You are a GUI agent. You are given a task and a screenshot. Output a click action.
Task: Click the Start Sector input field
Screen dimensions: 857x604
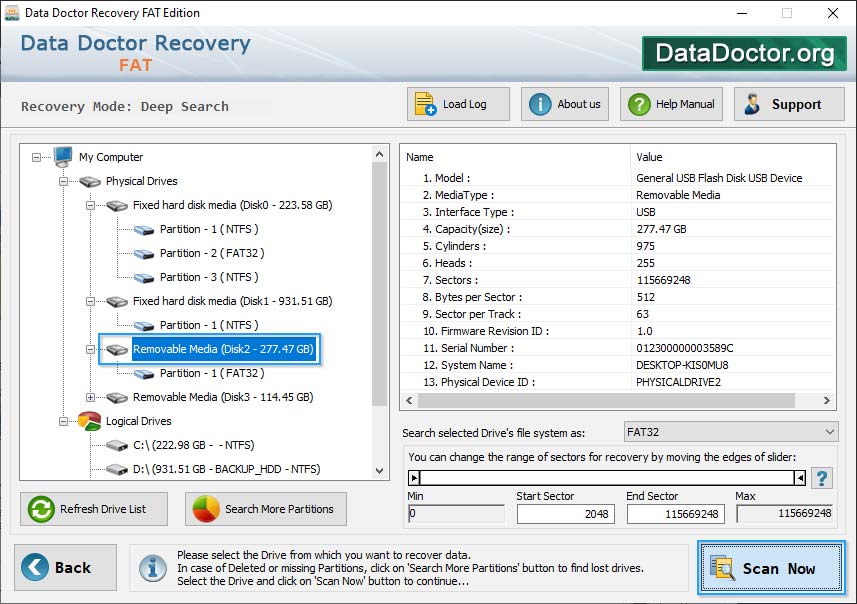[566, 514]
